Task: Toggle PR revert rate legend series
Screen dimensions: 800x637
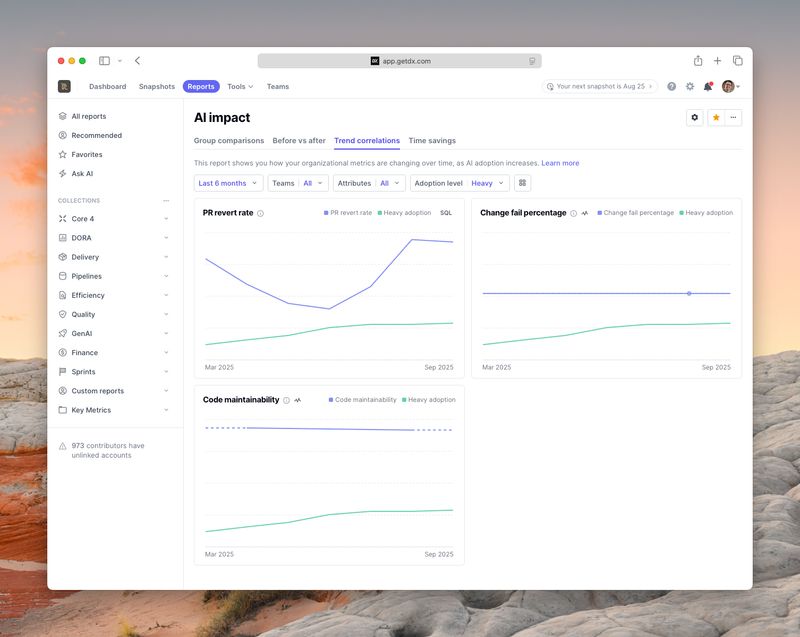Action: click(x=348, y=213)
